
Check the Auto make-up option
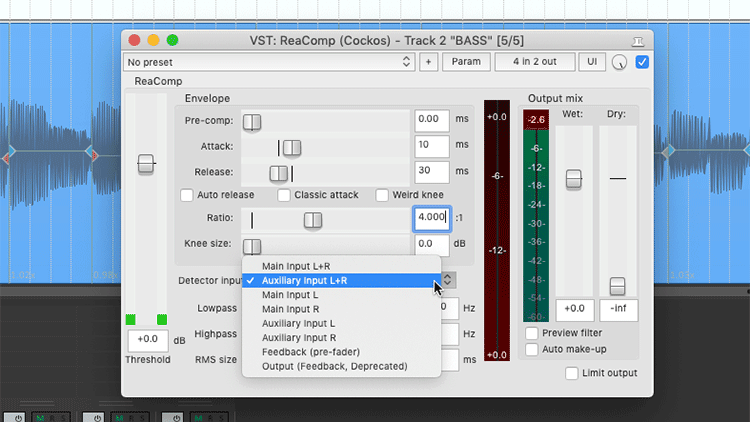tap(532, 349)
